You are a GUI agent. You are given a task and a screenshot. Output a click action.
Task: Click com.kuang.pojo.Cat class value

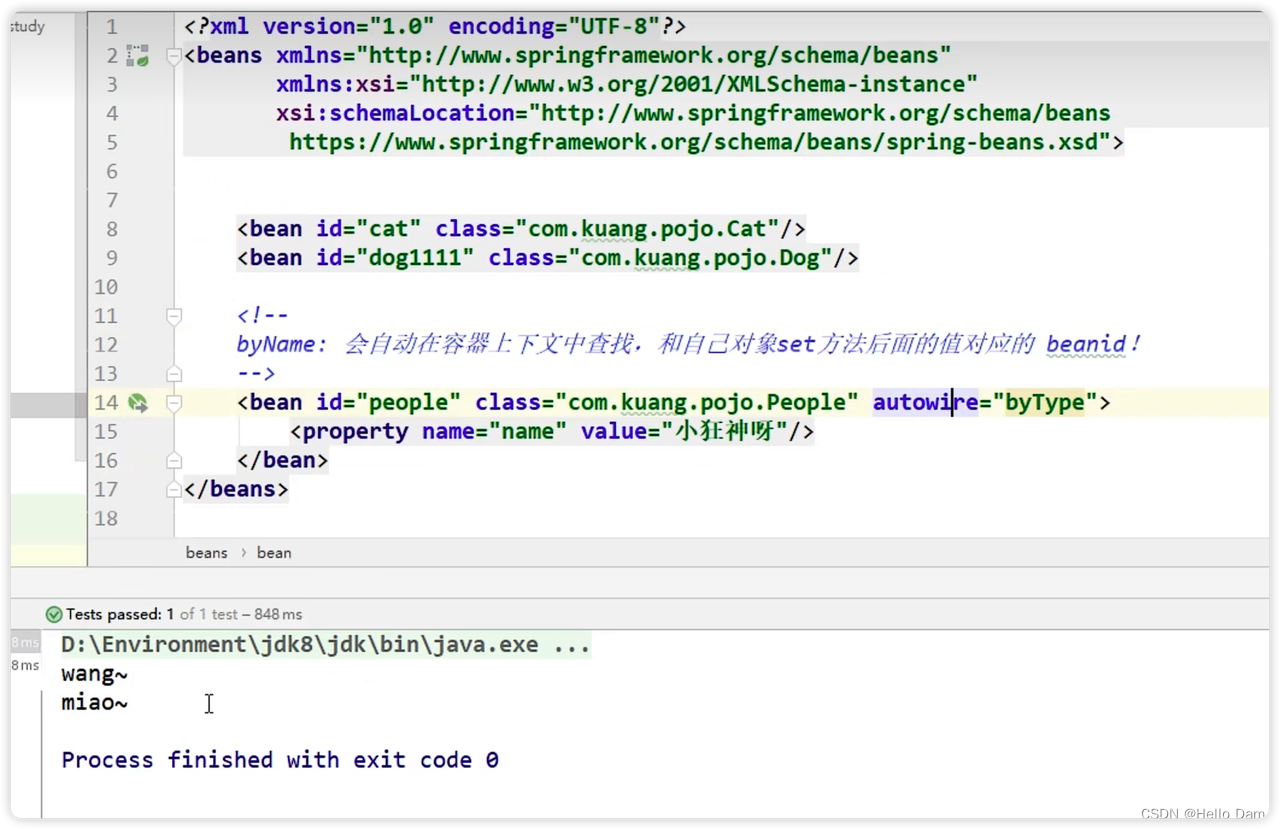coord(647,229)
